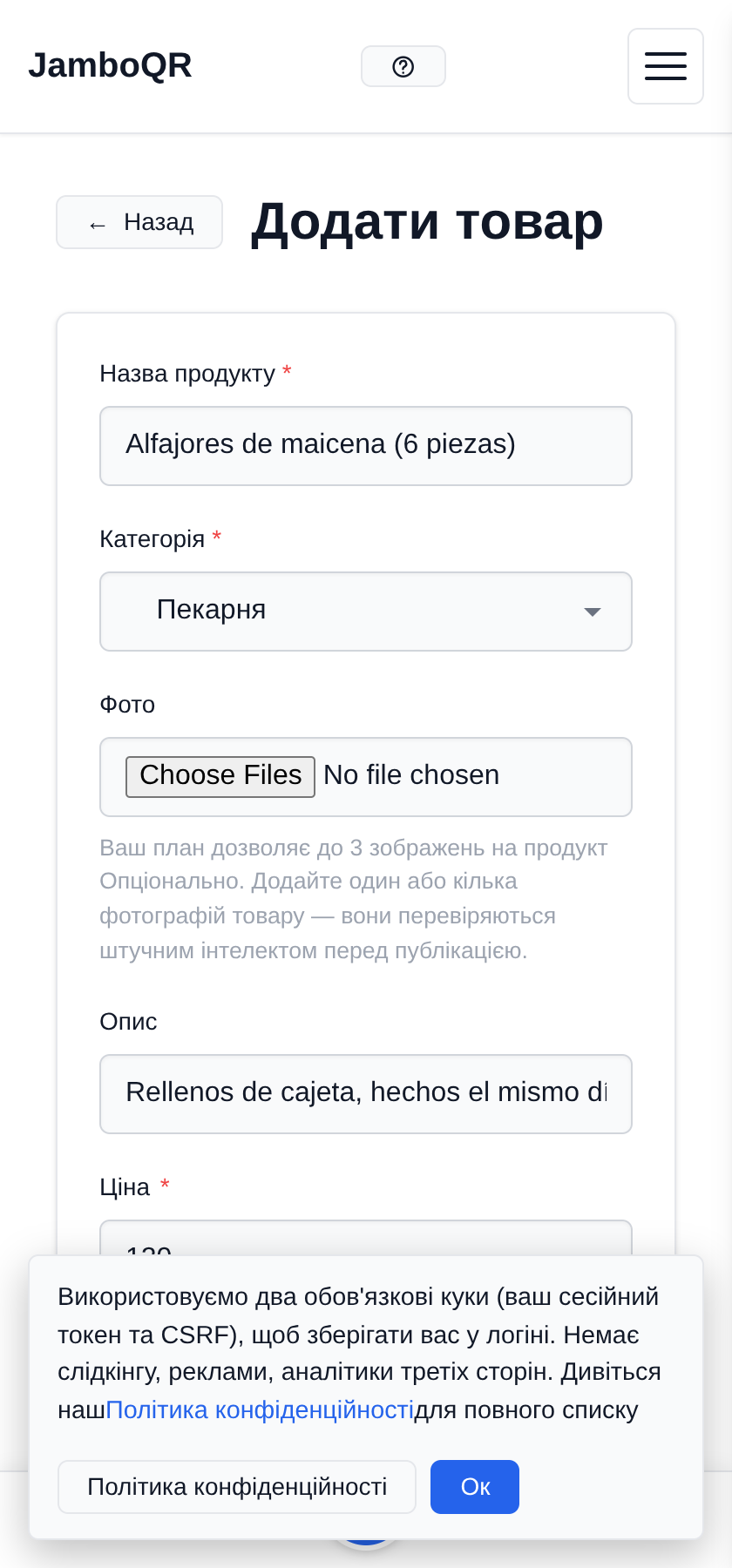Accept cookies with the Ок button
732x1568 pixels.
point(475,1487)
